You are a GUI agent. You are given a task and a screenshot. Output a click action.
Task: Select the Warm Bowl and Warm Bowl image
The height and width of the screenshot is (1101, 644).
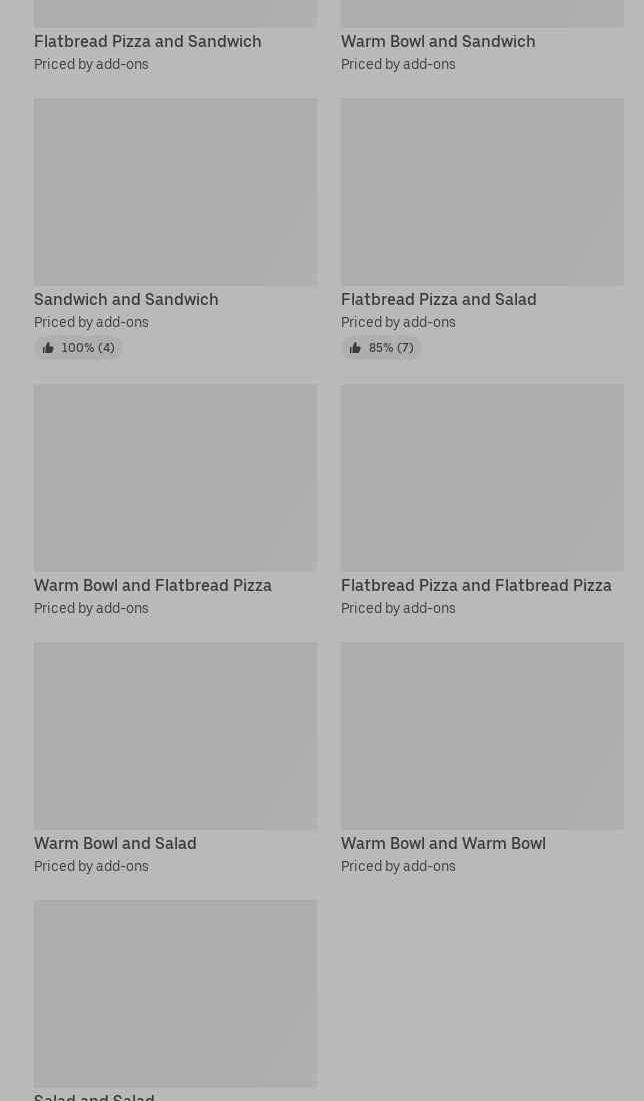click(482, 736)
